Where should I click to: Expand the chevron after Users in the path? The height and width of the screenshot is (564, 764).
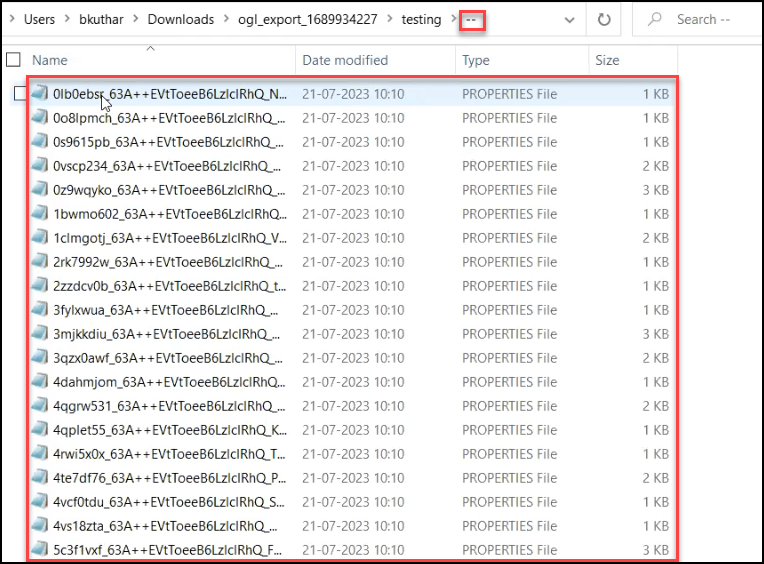(x=67, y=19)
